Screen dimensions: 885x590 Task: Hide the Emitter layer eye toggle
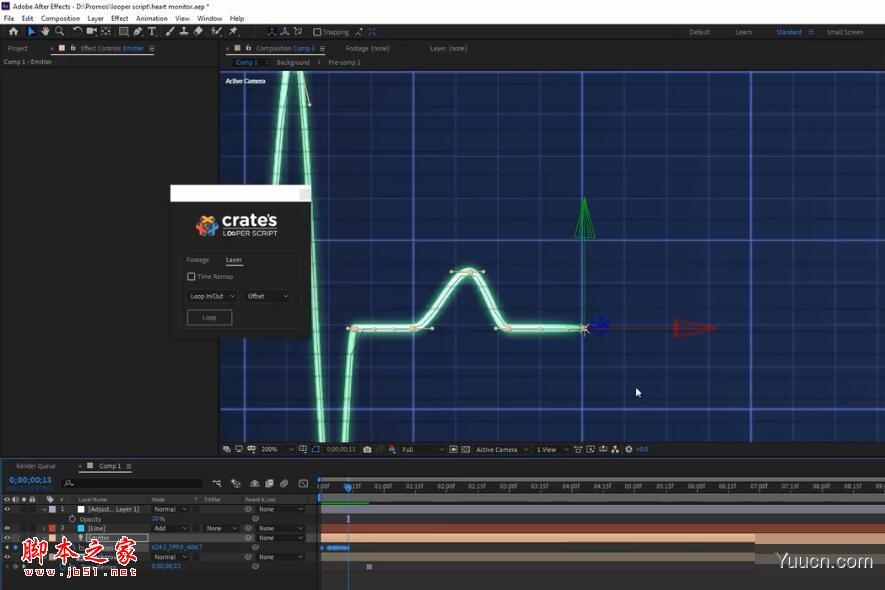[7, 538]
